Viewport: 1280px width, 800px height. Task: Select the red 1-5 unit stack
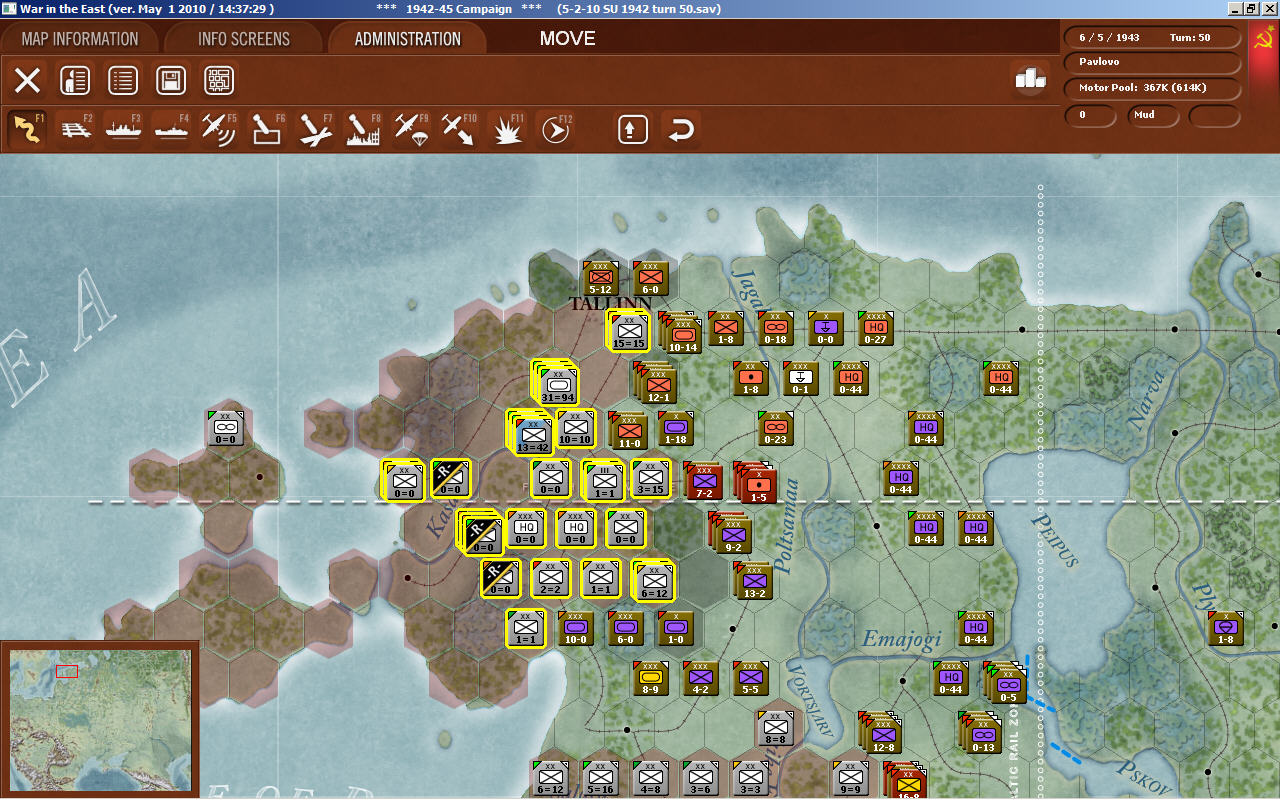(x=756, y=483)
